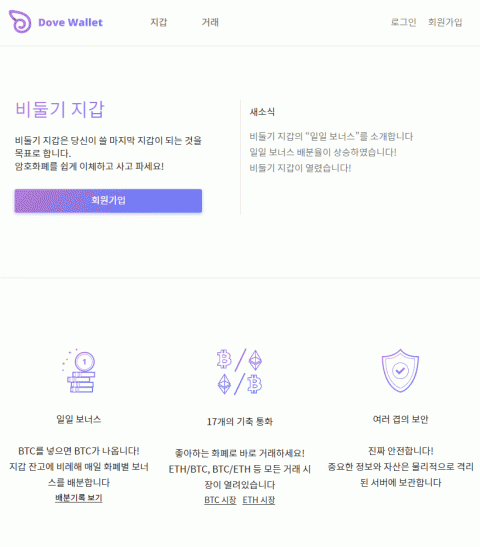
Task: Open the ETH 시장 link
Action: (259, 500)
